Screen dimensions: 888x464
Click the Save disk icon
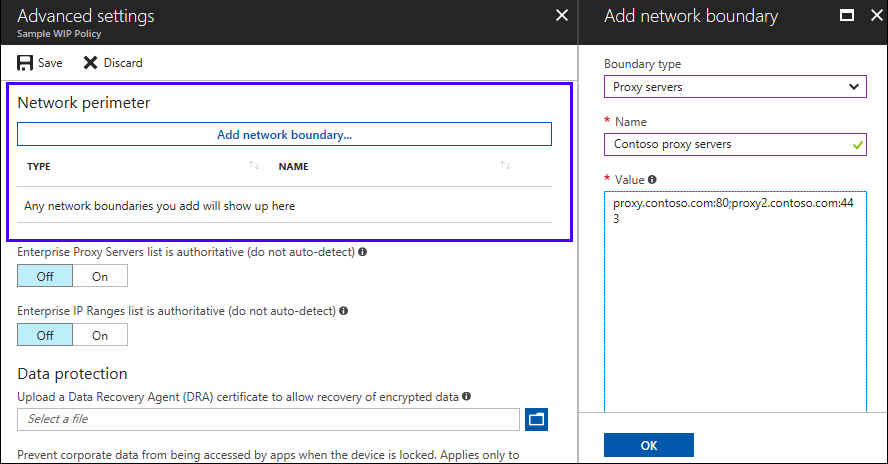click(25, 63)
